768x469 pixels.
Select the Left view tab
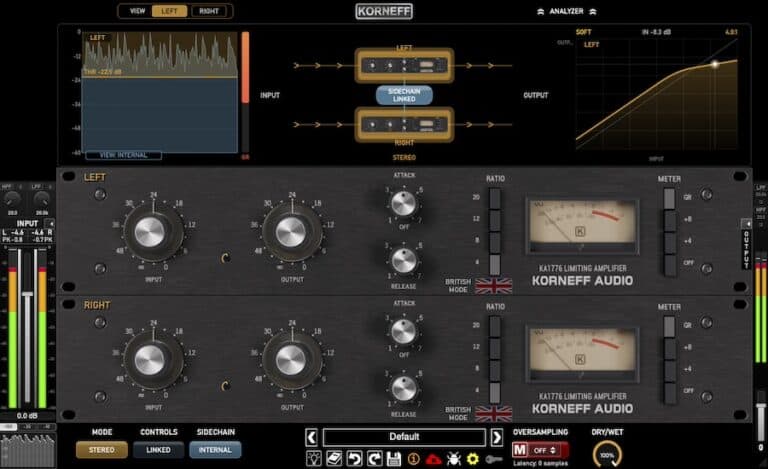coord(169,11)
